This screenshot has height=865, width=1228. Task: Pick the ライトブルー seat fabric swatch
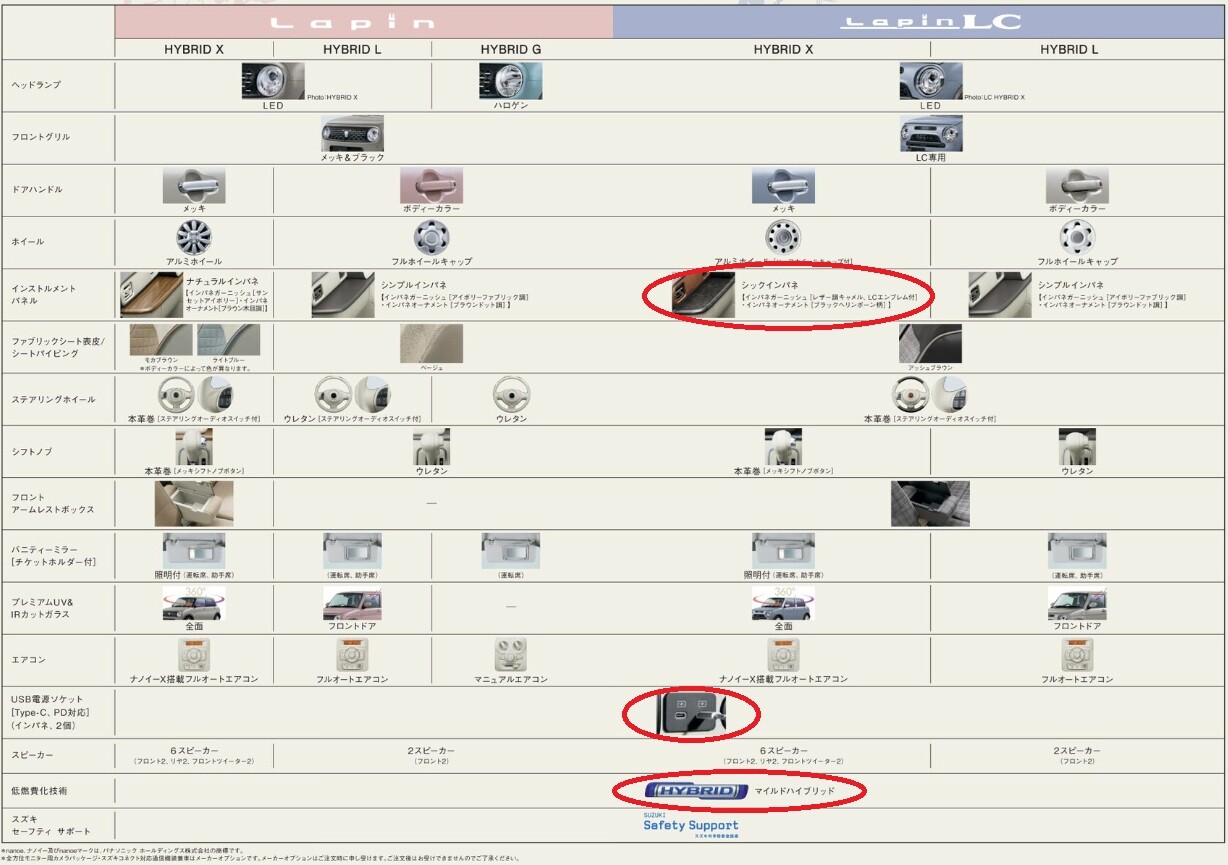coord(228,340)
